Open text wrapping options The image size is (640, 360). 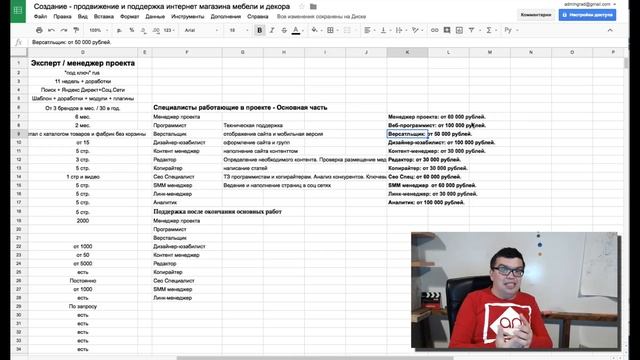[400, 30]
